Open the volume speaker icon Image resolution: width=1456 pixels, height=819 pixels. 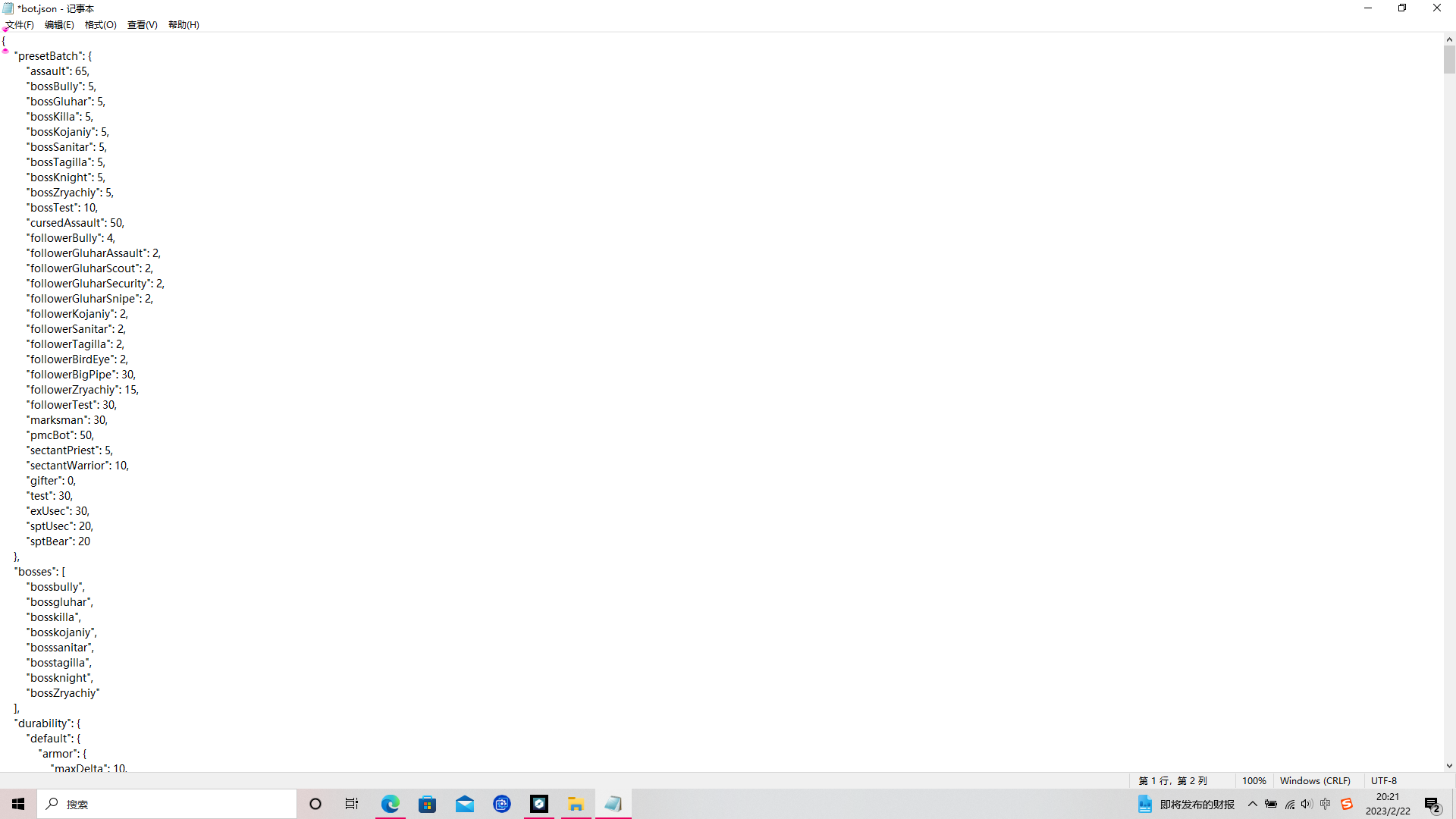pos(1307,805)
